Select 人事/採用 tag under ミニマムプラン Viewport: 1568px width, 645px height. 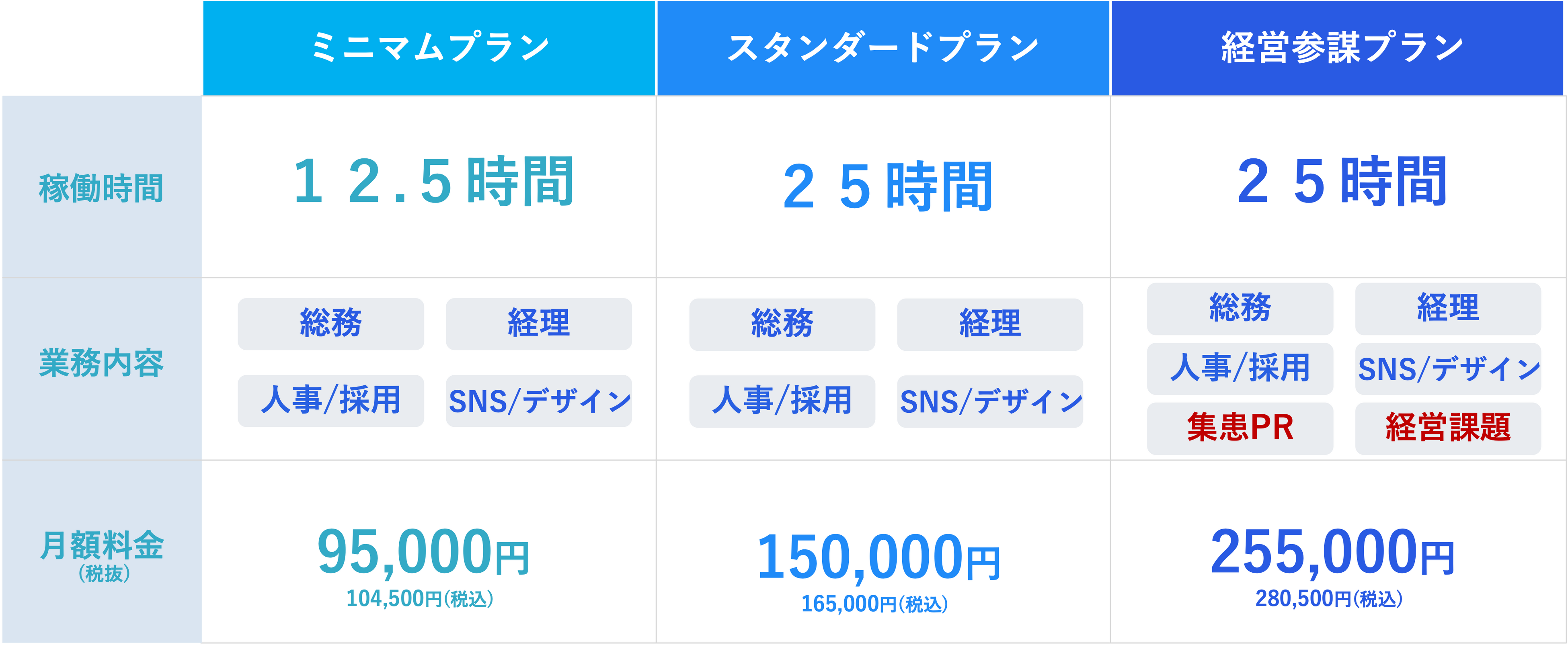(x=330, y=400)
